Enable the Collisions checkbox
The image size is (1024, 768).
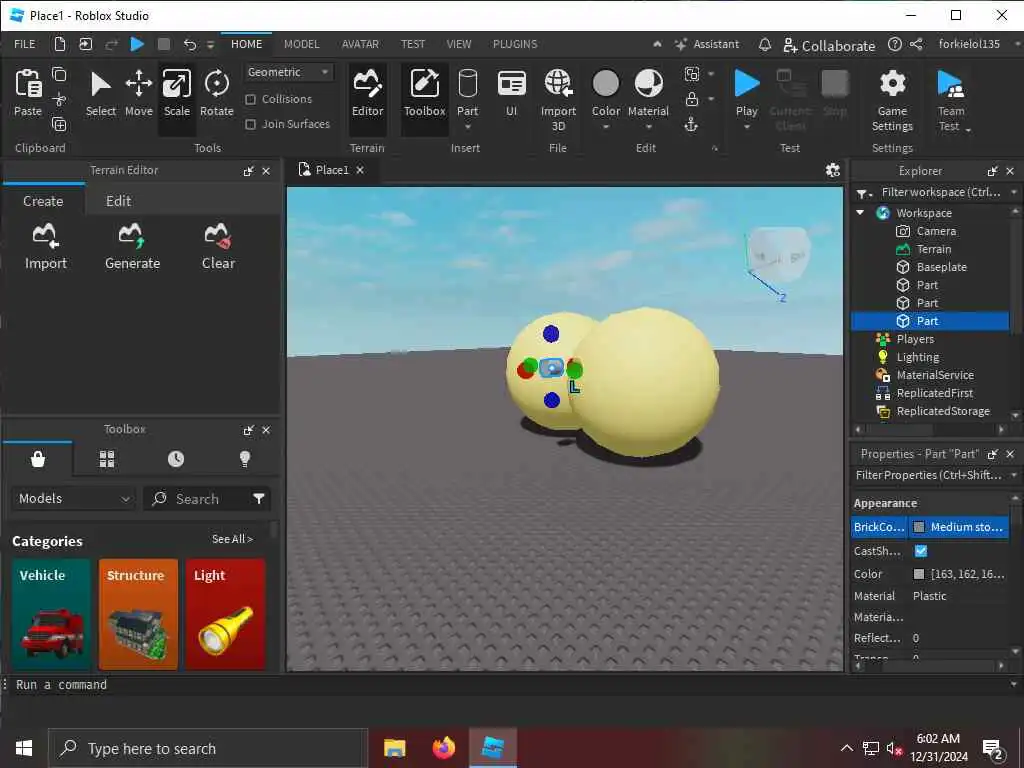click(250, 99)
